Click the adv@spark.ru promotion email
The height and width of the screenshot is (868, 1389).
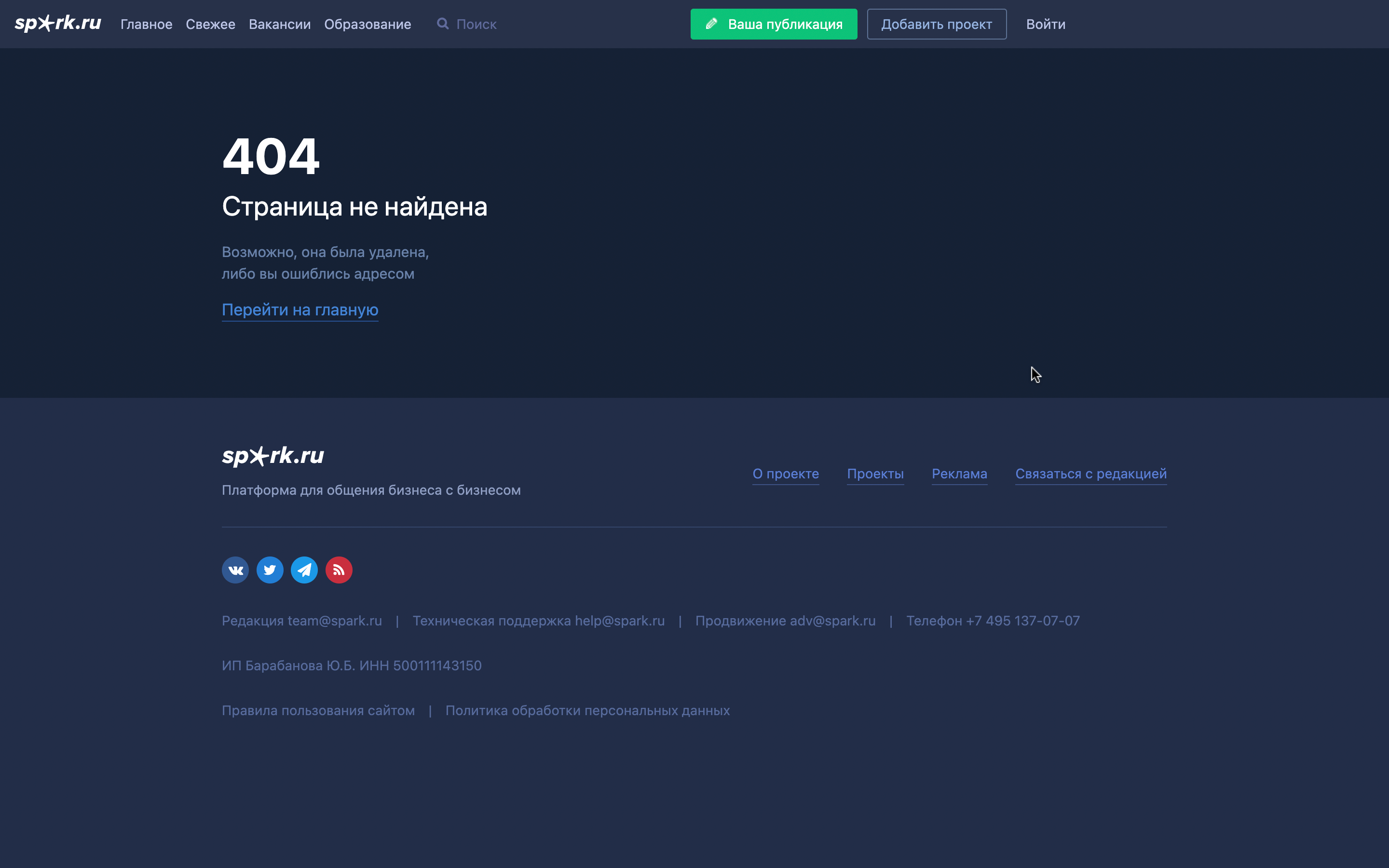[x=833, y=621]
